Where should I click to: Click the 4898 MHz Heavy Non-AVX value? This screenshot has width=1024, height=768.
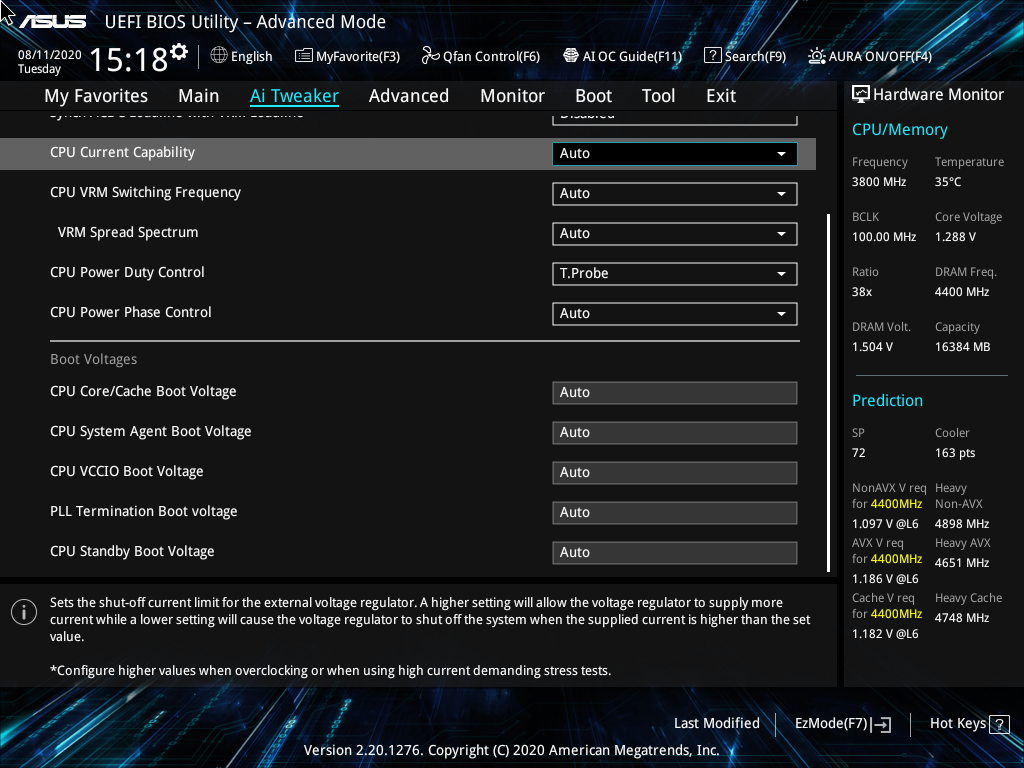click(x=962, y=524)
